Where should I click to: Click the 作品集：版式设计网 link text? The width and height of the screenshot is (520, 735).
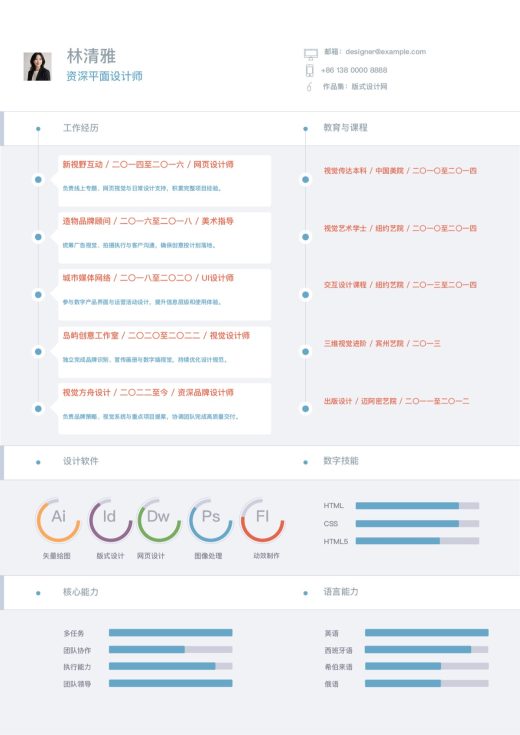tap(355, 87)
